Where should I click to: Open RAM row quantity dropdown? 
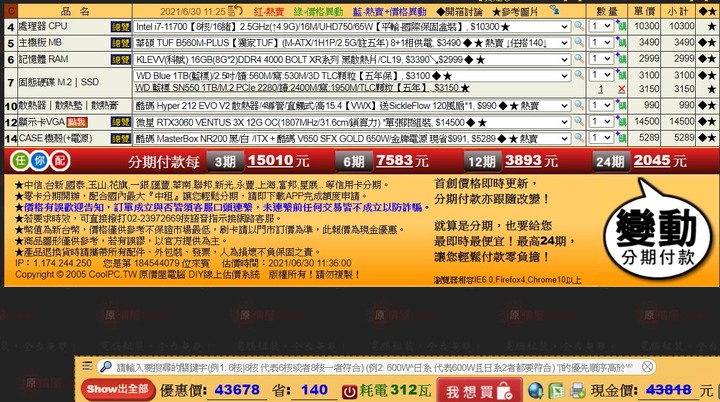coord(601,59)
